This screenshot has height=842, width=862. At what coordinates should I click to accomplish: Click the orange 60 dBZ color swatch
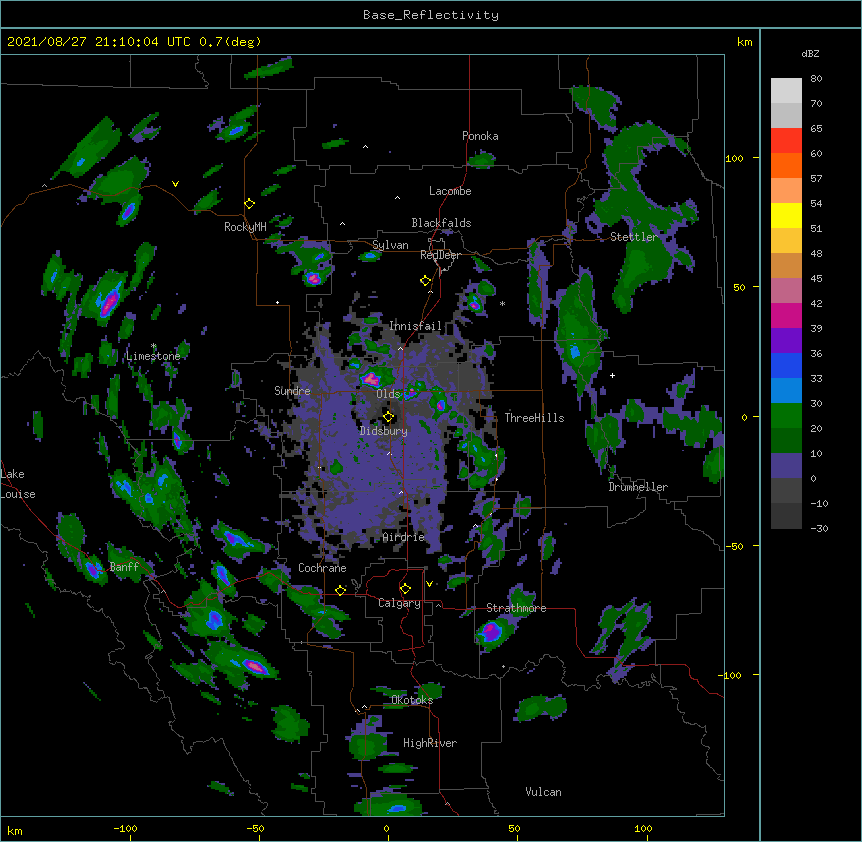coord(786,165)
